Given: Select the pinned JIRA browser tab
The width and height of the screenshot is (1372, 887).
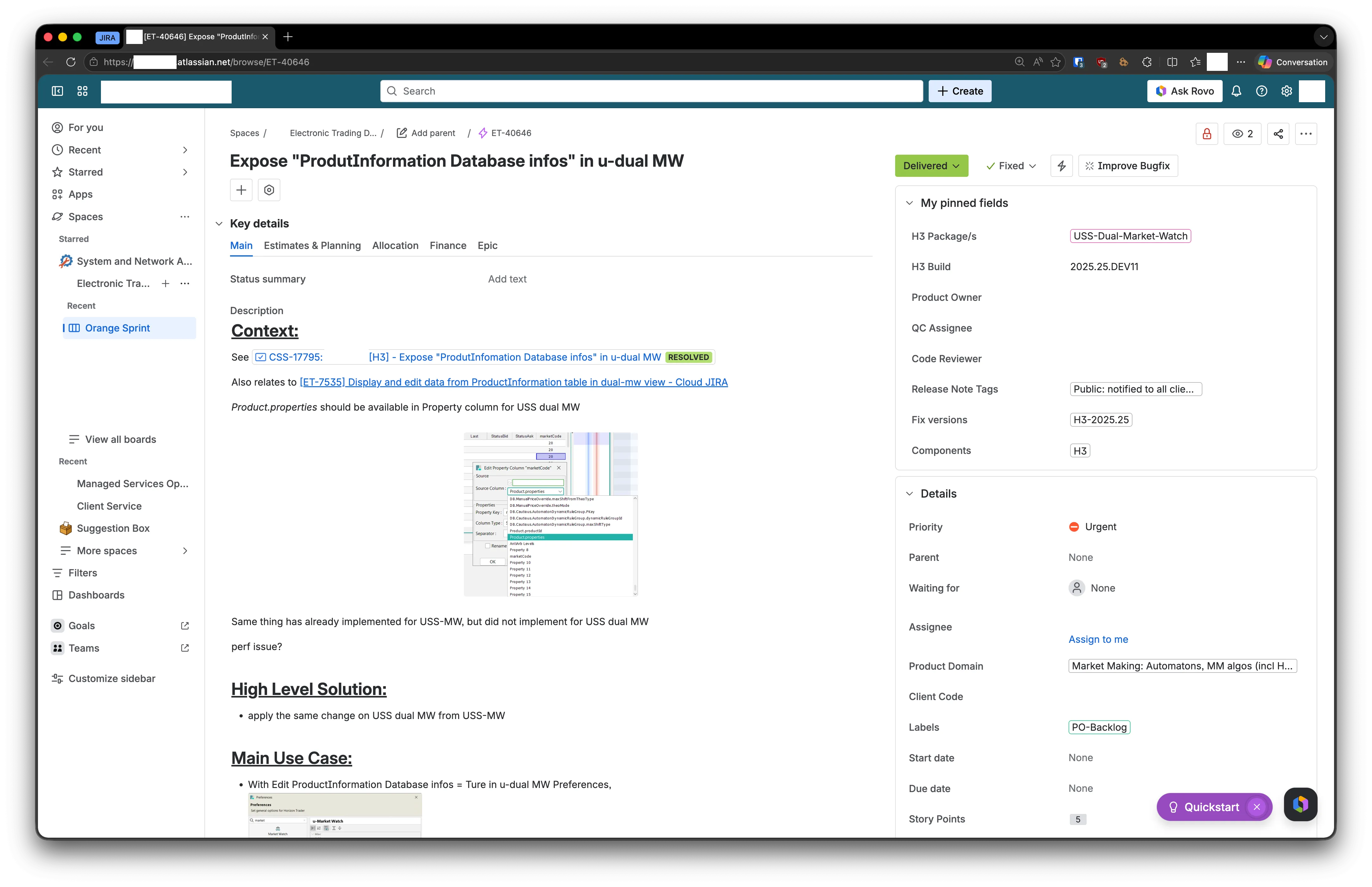Looking at the screenshot, I should tap(107, 37).
